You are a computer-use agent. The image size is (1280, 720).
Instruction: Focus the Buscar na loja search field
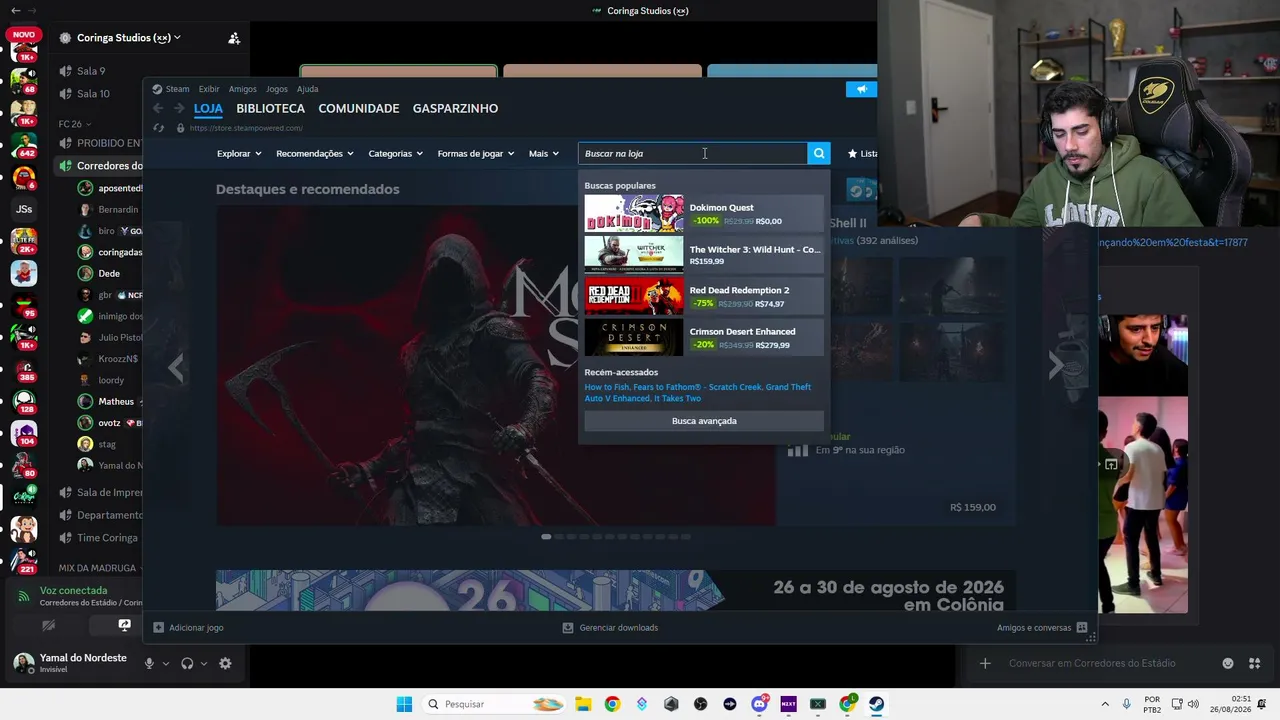pos(693,153)
